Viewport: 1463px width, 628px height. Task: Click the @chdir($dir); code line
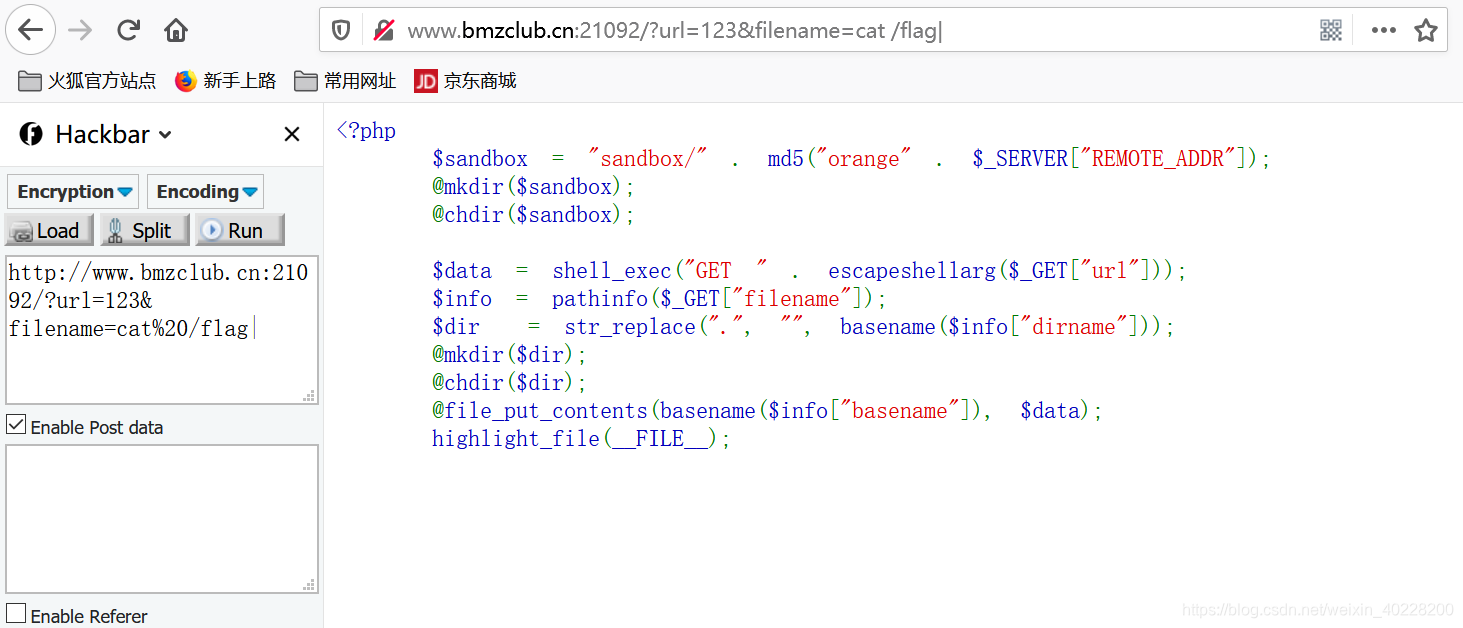click(509, 382)
